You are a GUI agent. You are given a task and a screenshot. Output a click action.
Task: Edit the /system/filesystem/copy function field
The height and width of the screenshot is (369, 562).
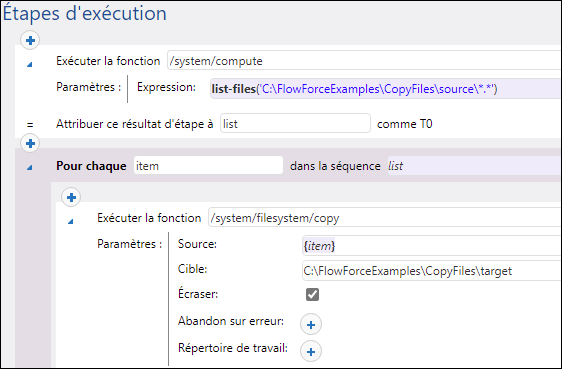click(385, 217)
